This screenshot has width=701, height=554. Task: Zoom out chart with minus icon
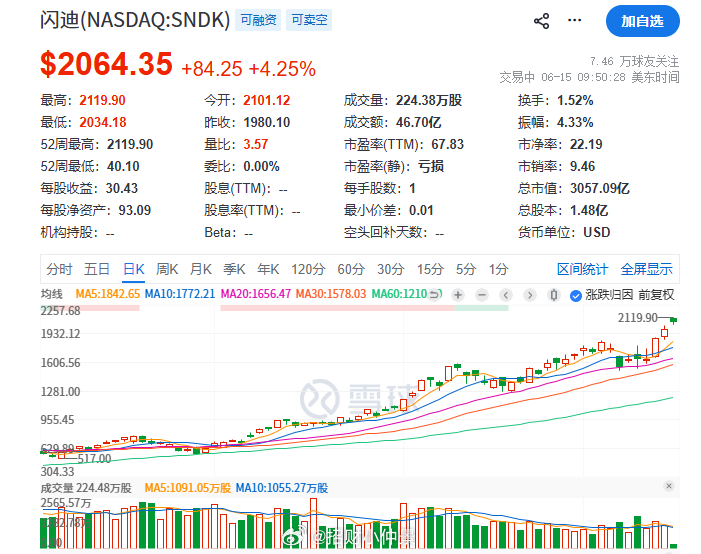pyautogui.click(x=481, y=295)
